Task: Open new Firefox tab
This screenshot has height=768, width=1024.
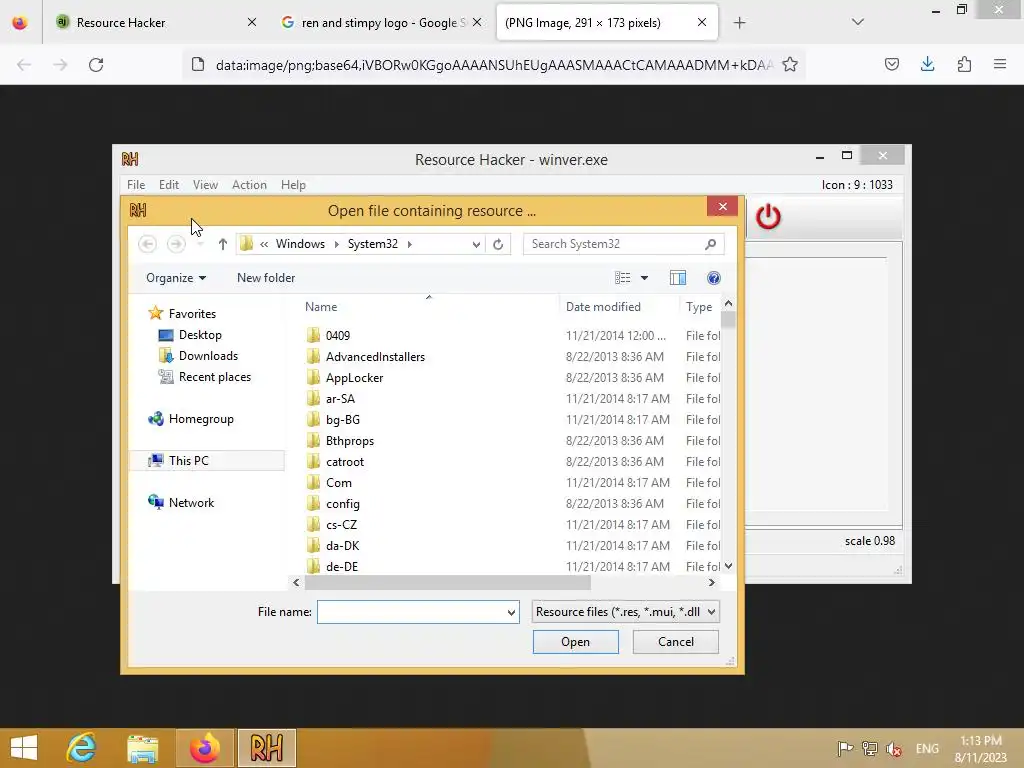Action: coord(739,23)
